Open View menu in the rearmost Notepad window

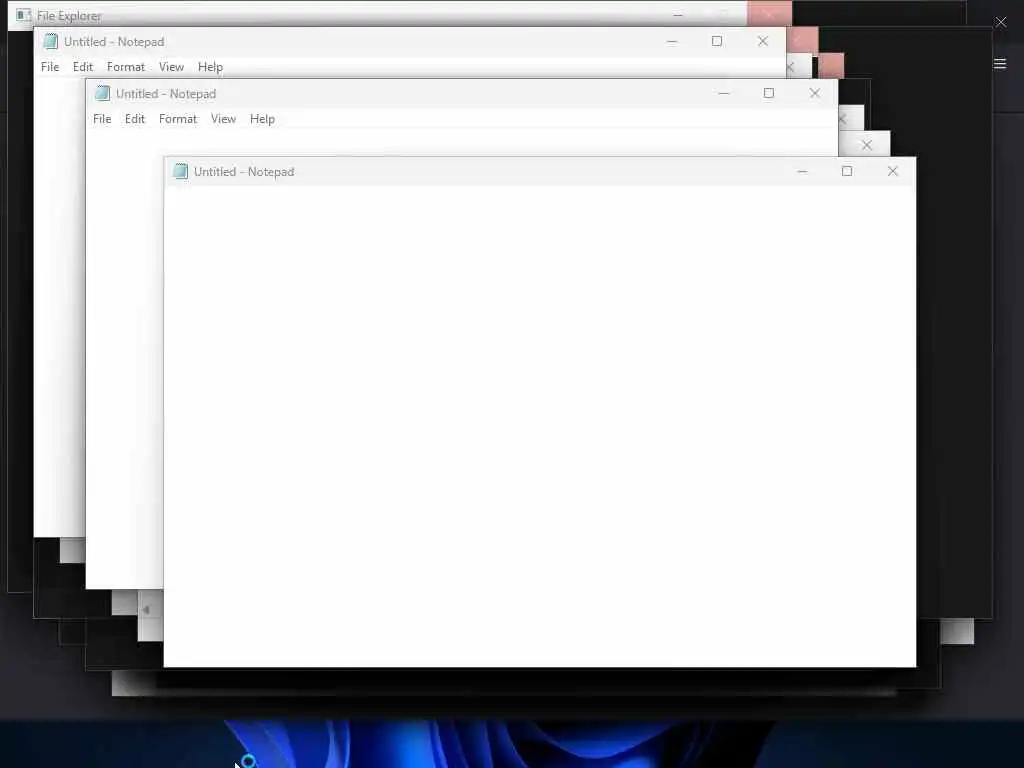coord(171,67)
